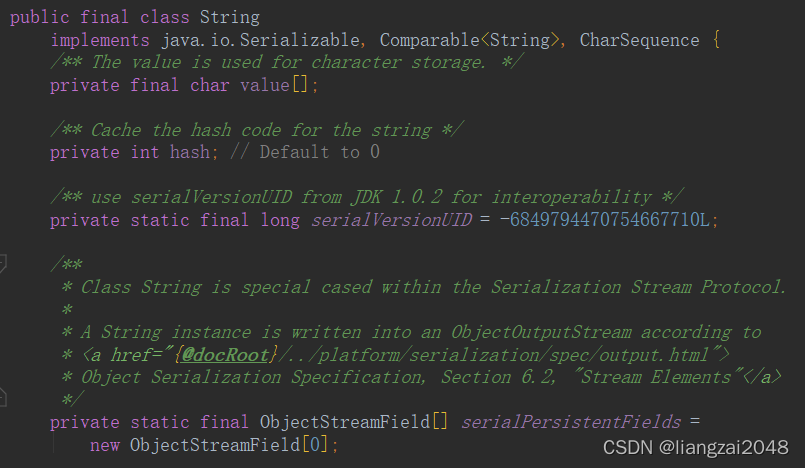Select the String class name
Screen dimensions: 805x468
pos(229,17)
